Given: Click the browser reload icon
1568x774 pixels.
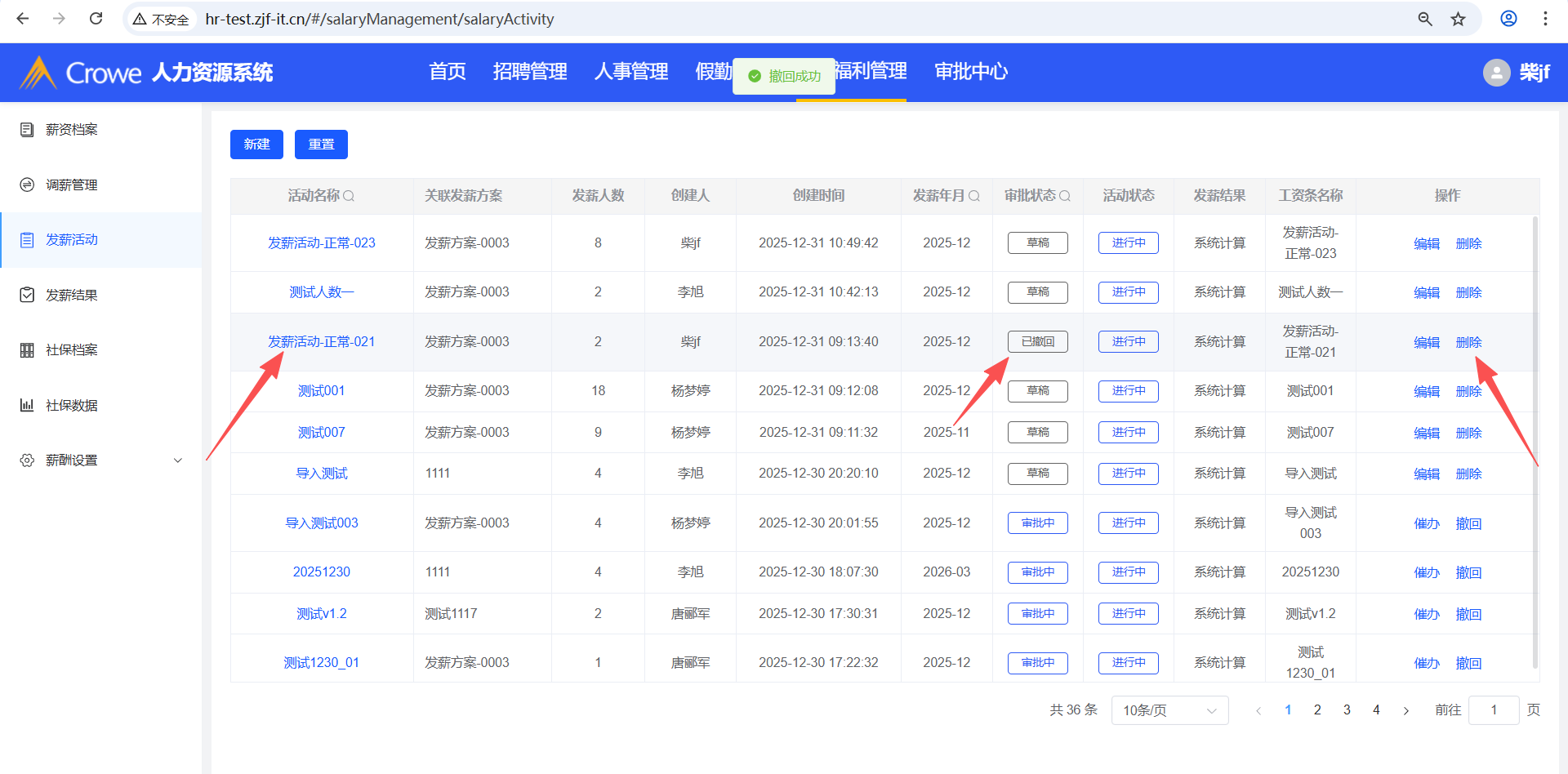Looking at the screenshot, I should [96, 19].
